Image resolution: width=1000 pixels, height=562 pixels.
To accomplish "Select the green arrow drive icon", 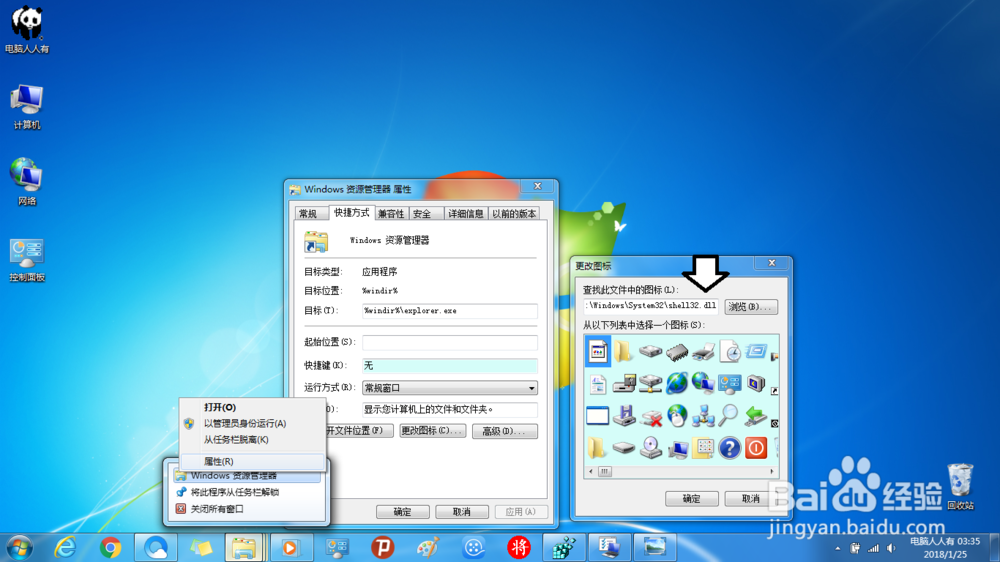I will tap(756, 416).
